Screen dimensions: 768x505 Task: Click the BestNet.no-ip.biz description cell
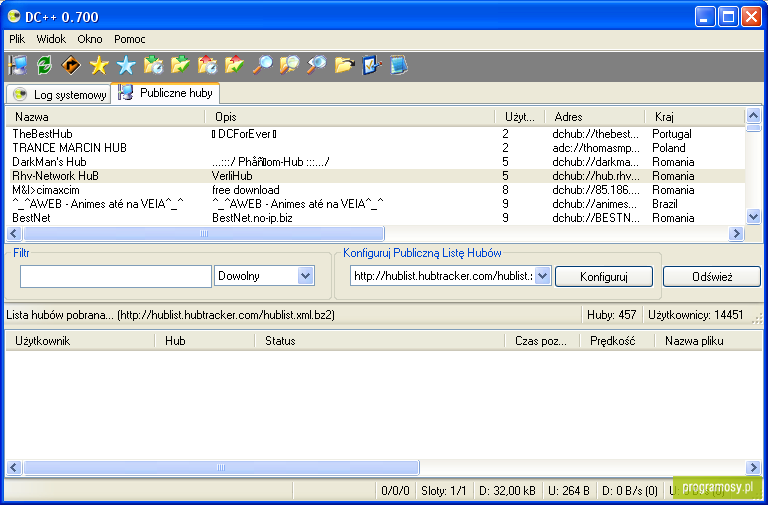[252, 217]
